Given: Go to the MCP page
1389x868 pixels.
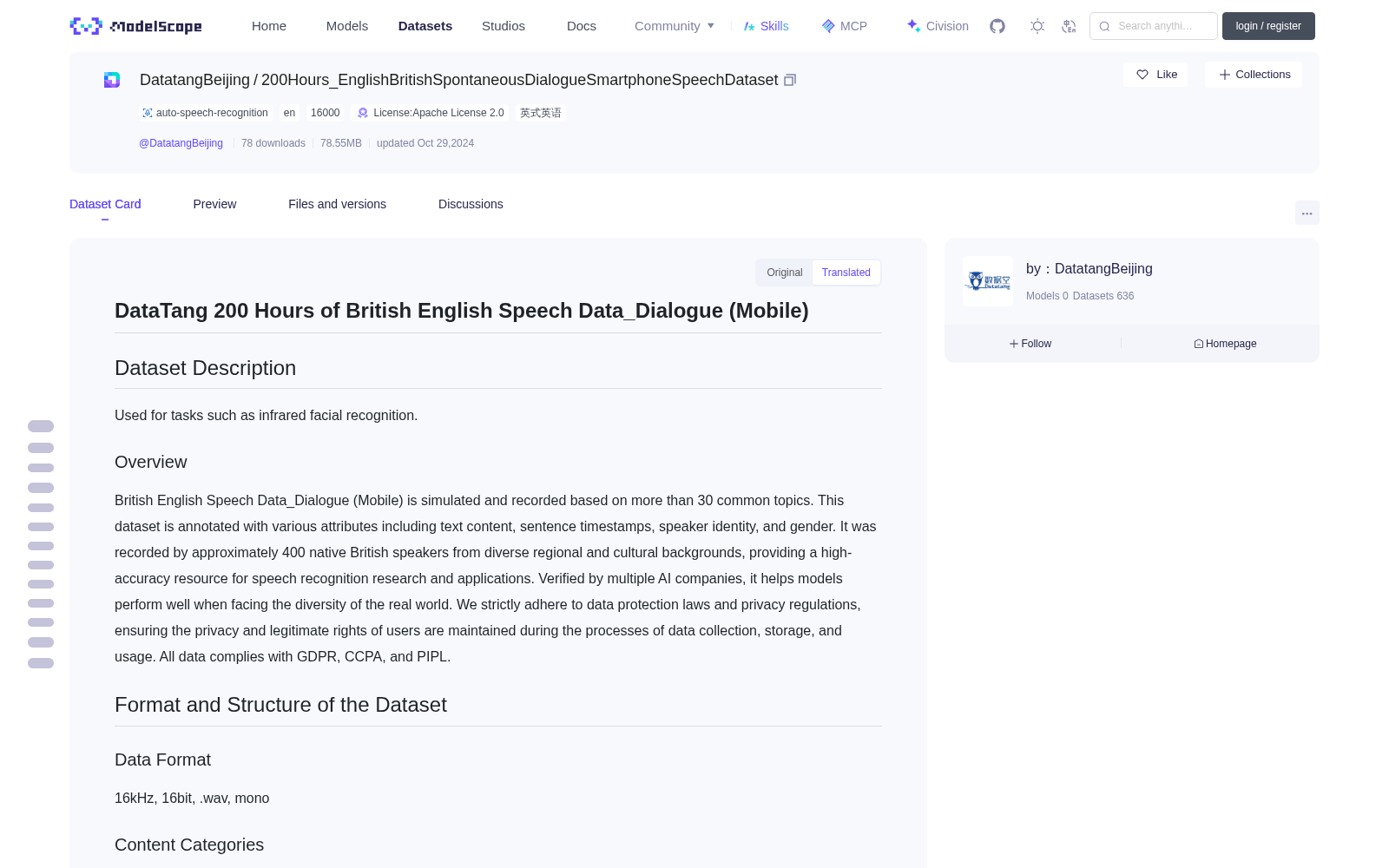Looking at the screenshot, I should pos(845,26).
